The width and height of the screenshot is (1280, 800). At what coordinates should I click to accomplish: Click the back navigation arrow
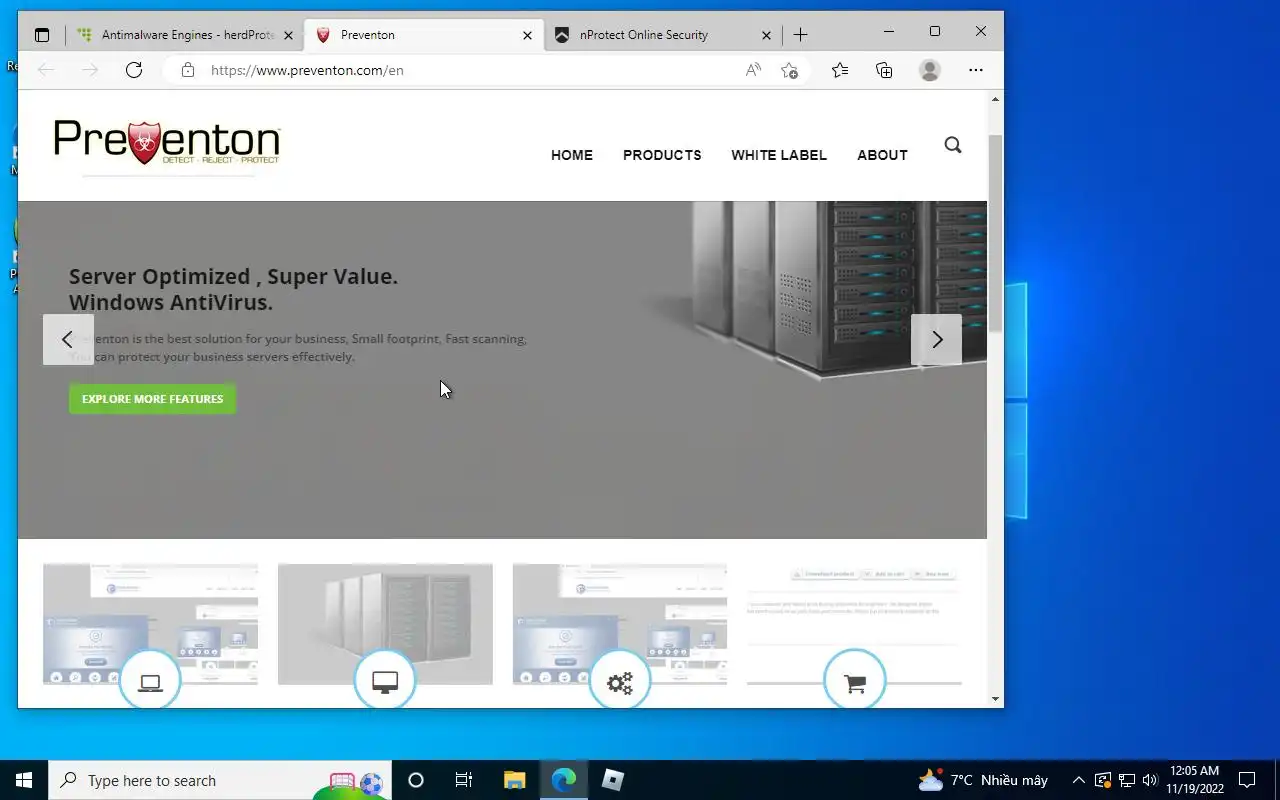[x=45, y=70]
